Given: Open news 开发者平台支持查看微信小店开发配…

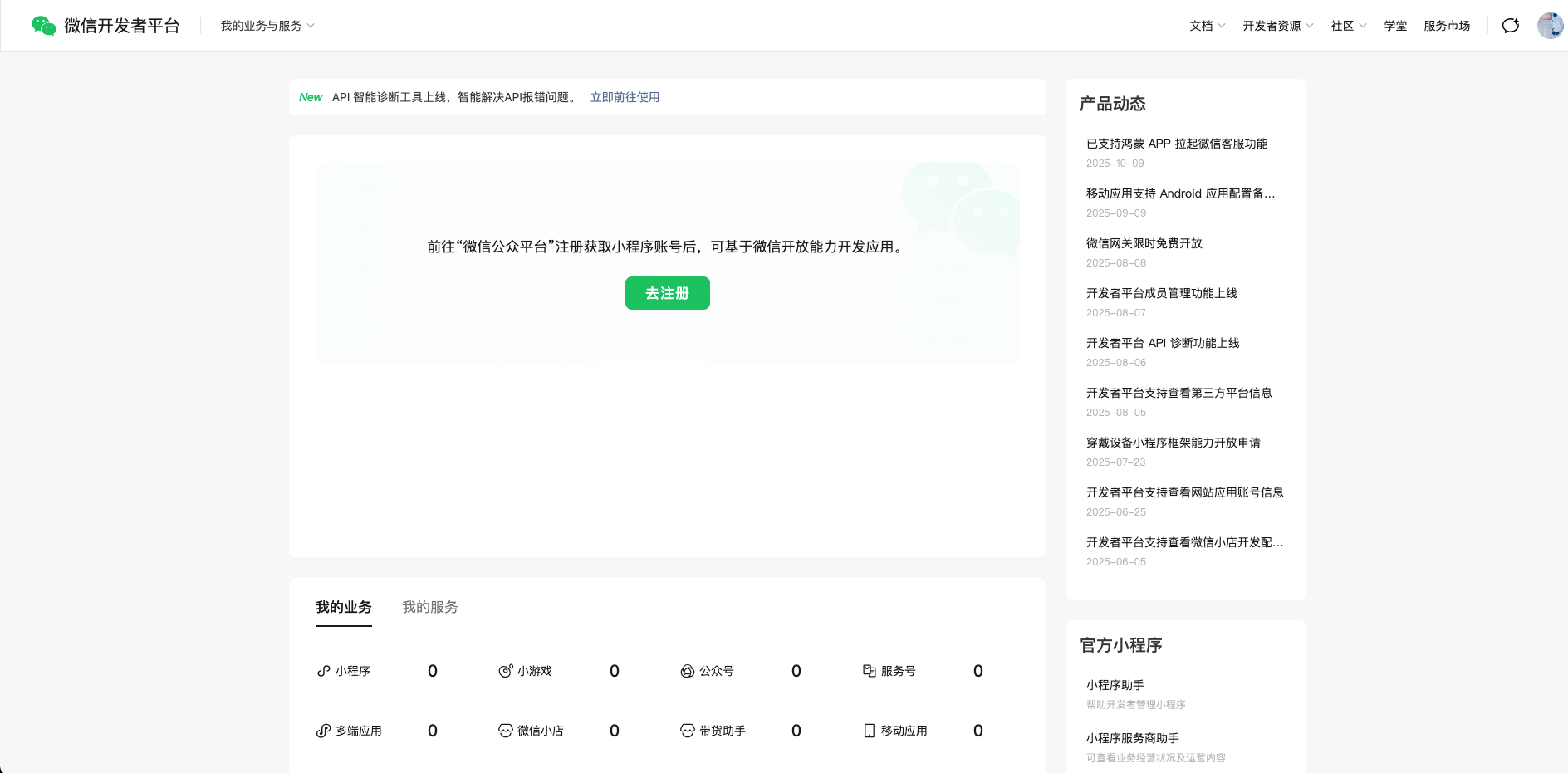Looking at the screenshot, I should click(1185, 542).
